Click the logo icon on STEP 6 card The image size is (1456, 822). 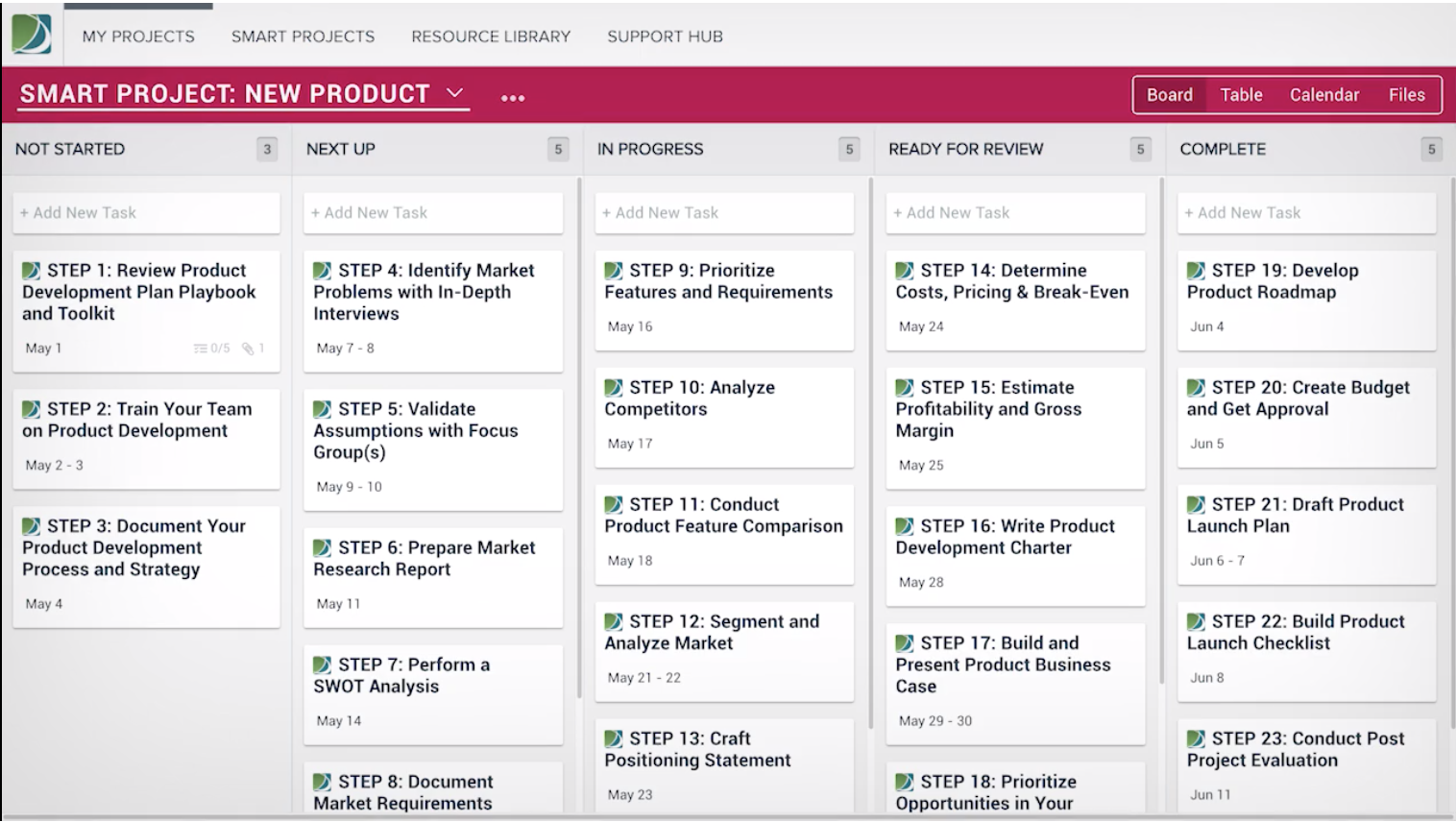(323, 547)
